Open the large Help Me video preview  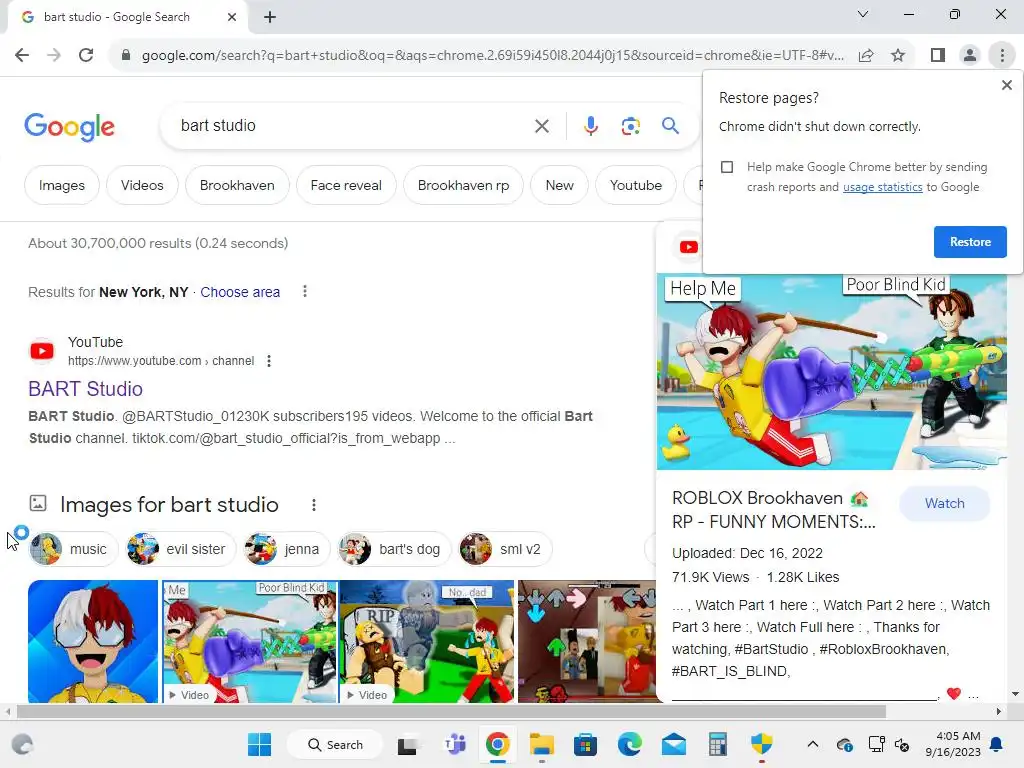(831, 372)
